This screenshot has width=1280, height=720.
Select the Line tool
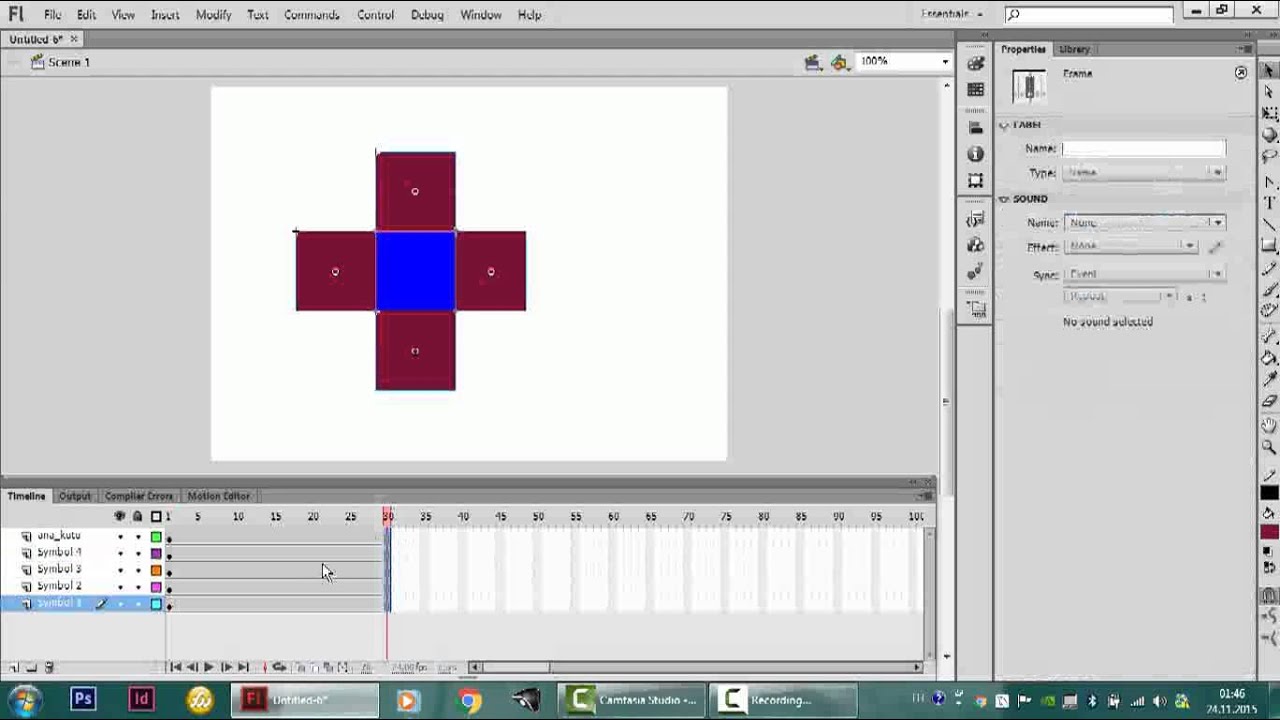point(1269,225)
